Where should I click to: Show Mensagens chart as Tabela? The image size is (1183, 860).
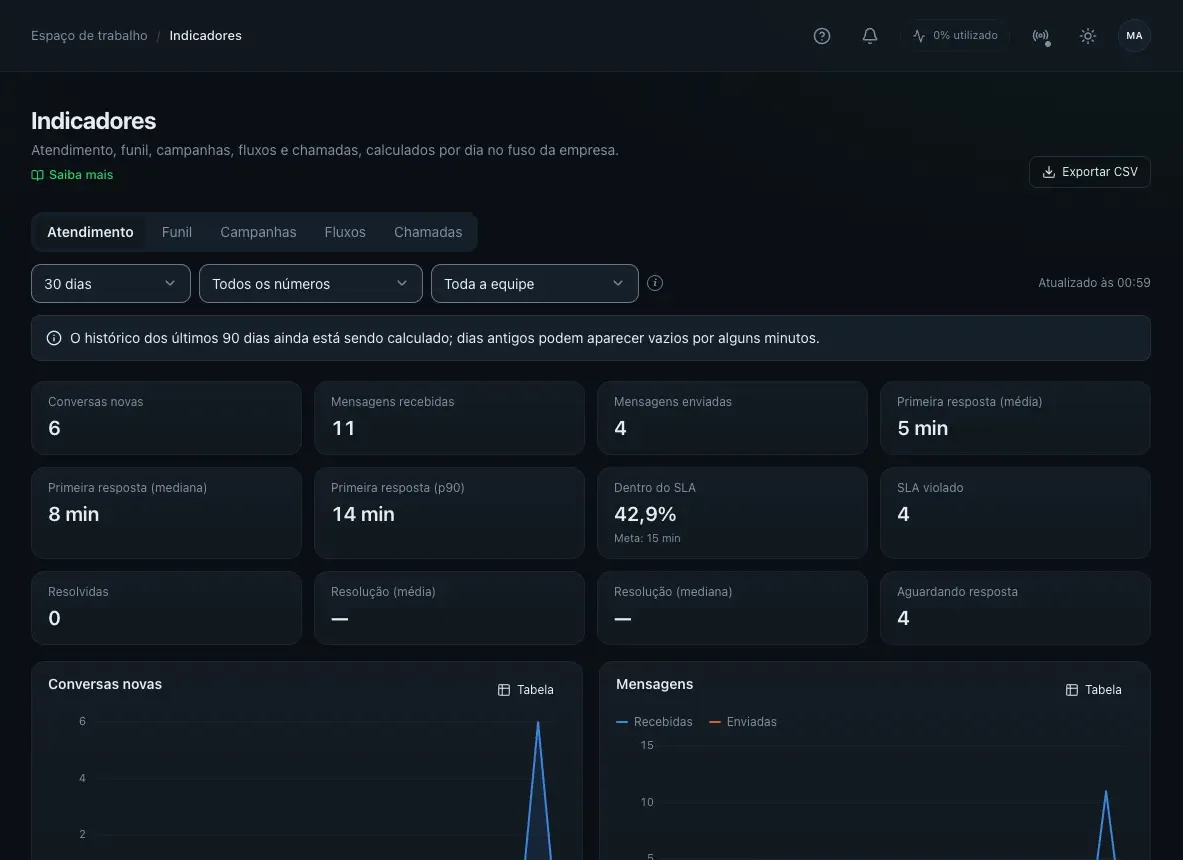pyautogui.click(x=1093, y=690)
